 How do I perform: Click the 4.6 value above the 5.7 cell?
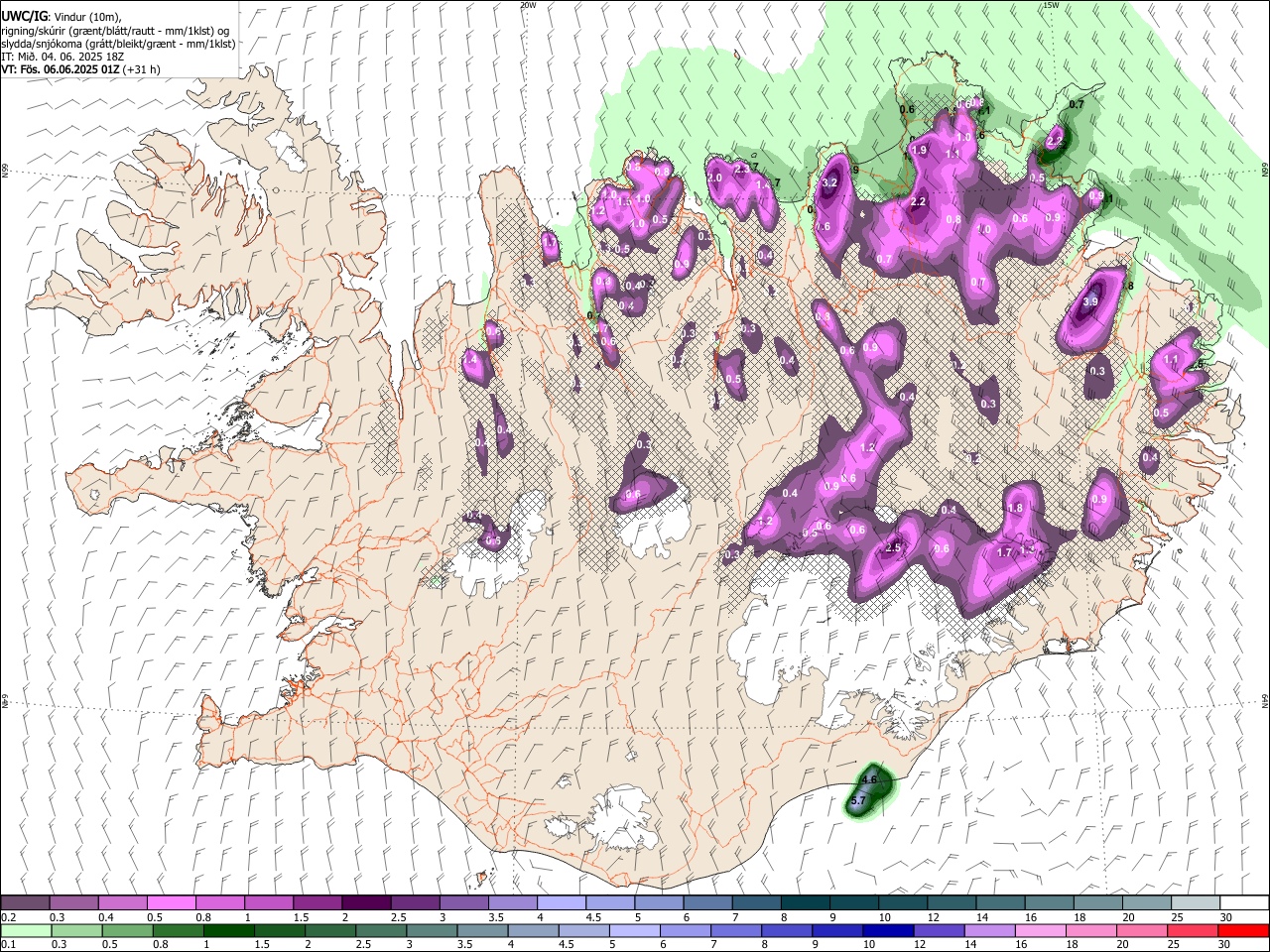[x=870, y=780]
